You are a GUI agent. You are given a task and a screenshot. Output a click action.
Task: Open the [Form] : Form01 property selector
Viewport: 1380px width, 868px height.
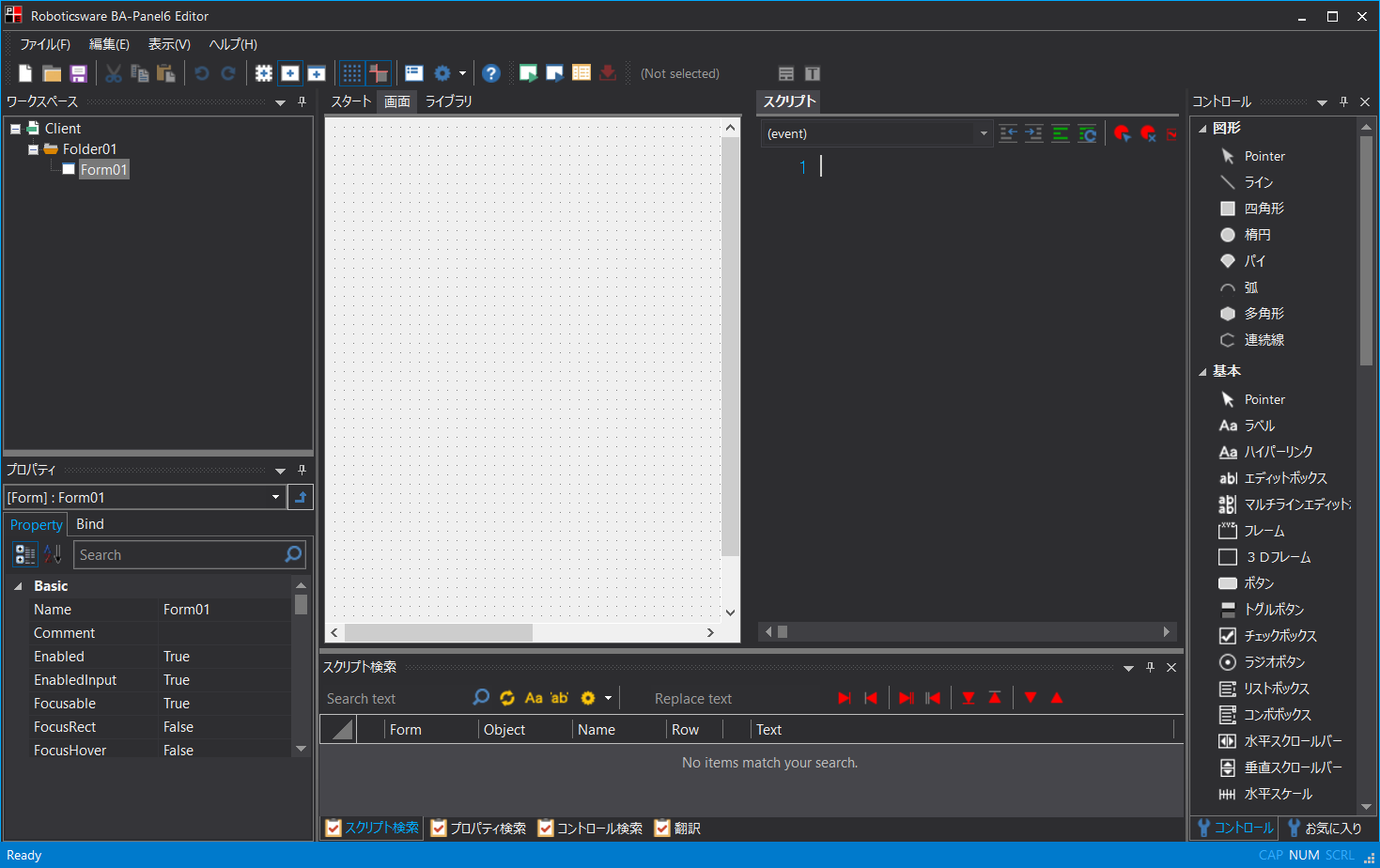point(274,497)
